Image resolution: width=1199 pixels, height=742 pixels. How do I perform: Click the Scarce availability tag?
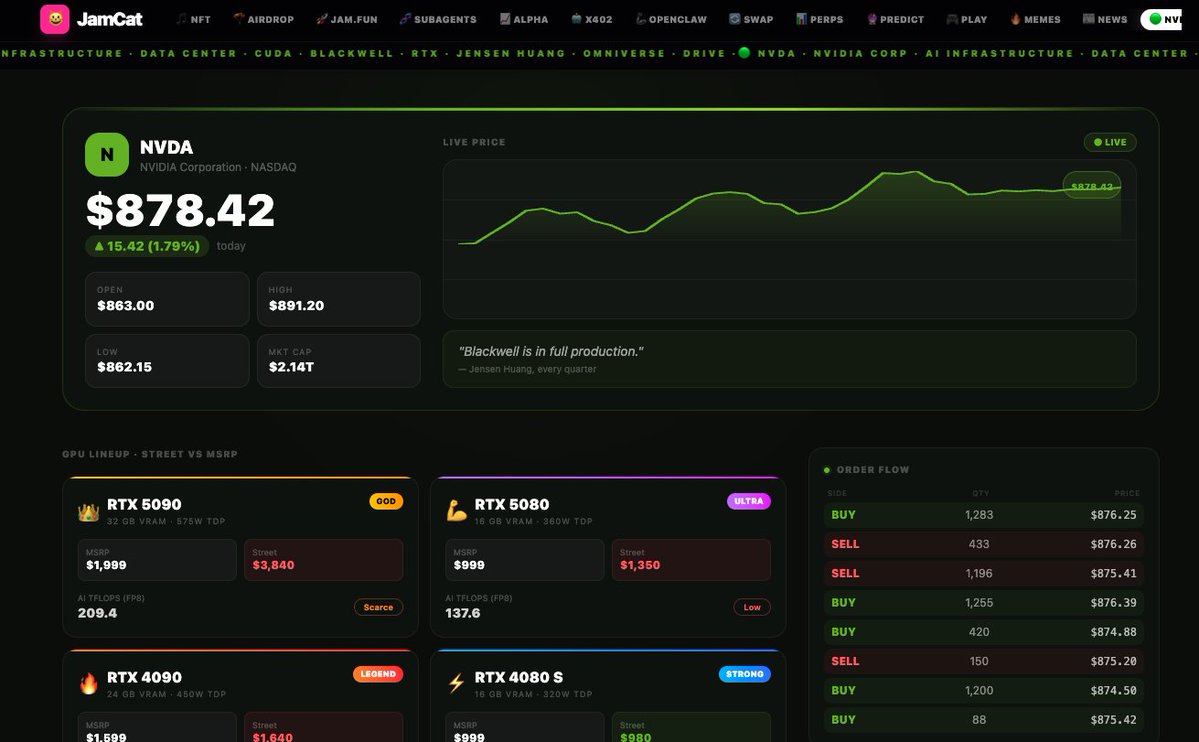point(379,607)
